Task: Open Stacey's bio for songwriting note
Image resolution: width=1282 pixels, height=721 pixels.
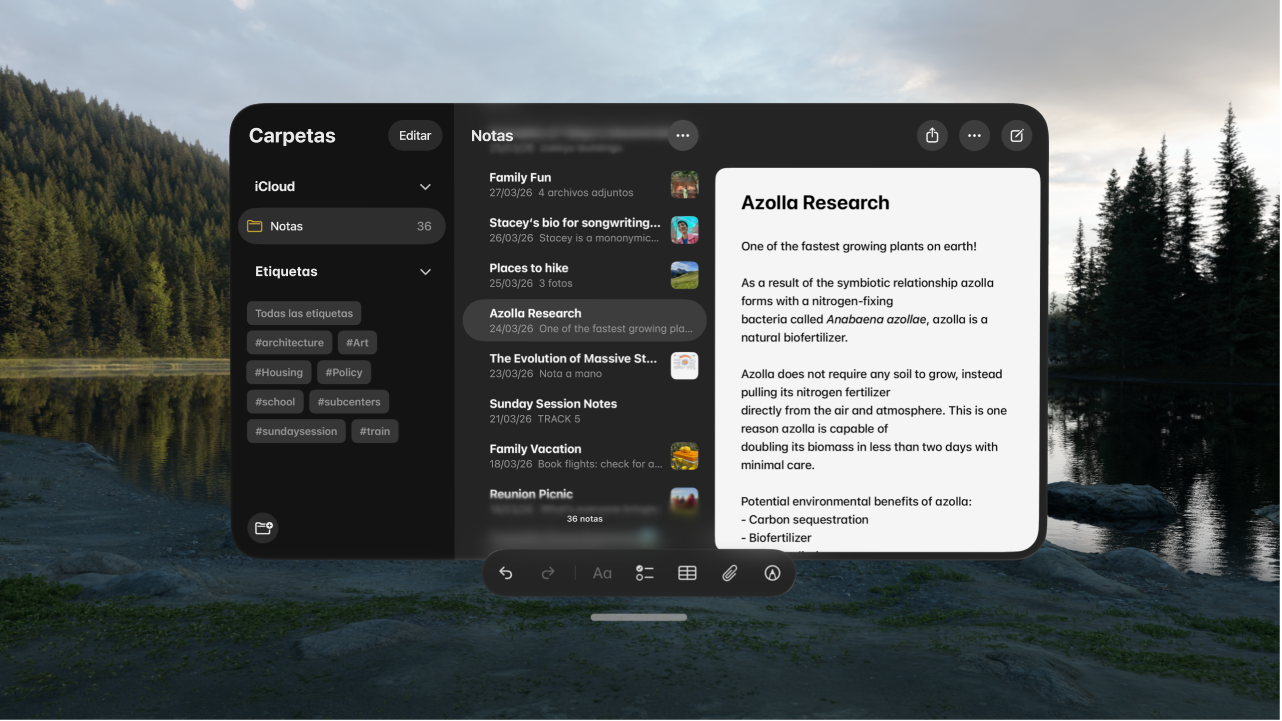Action: (x=584, y=230)
